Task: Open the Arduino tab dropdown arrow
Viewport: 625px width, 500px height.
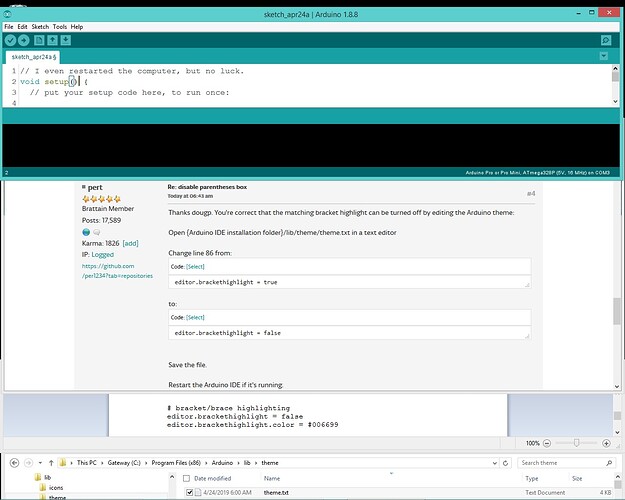Action: pos(604,56)
